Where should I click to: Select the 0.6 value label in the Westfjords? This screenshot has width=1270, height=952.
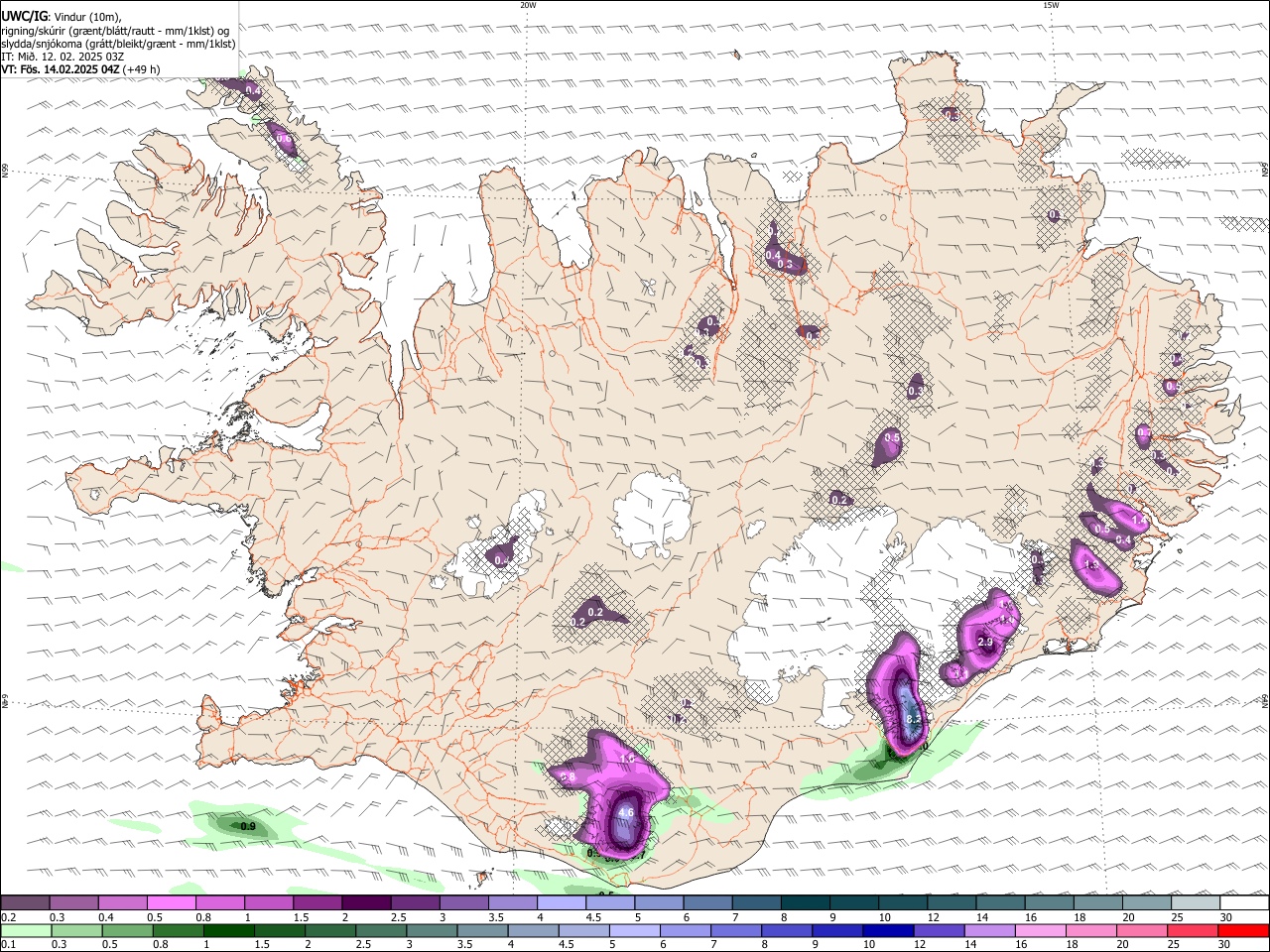coord(285,139)
